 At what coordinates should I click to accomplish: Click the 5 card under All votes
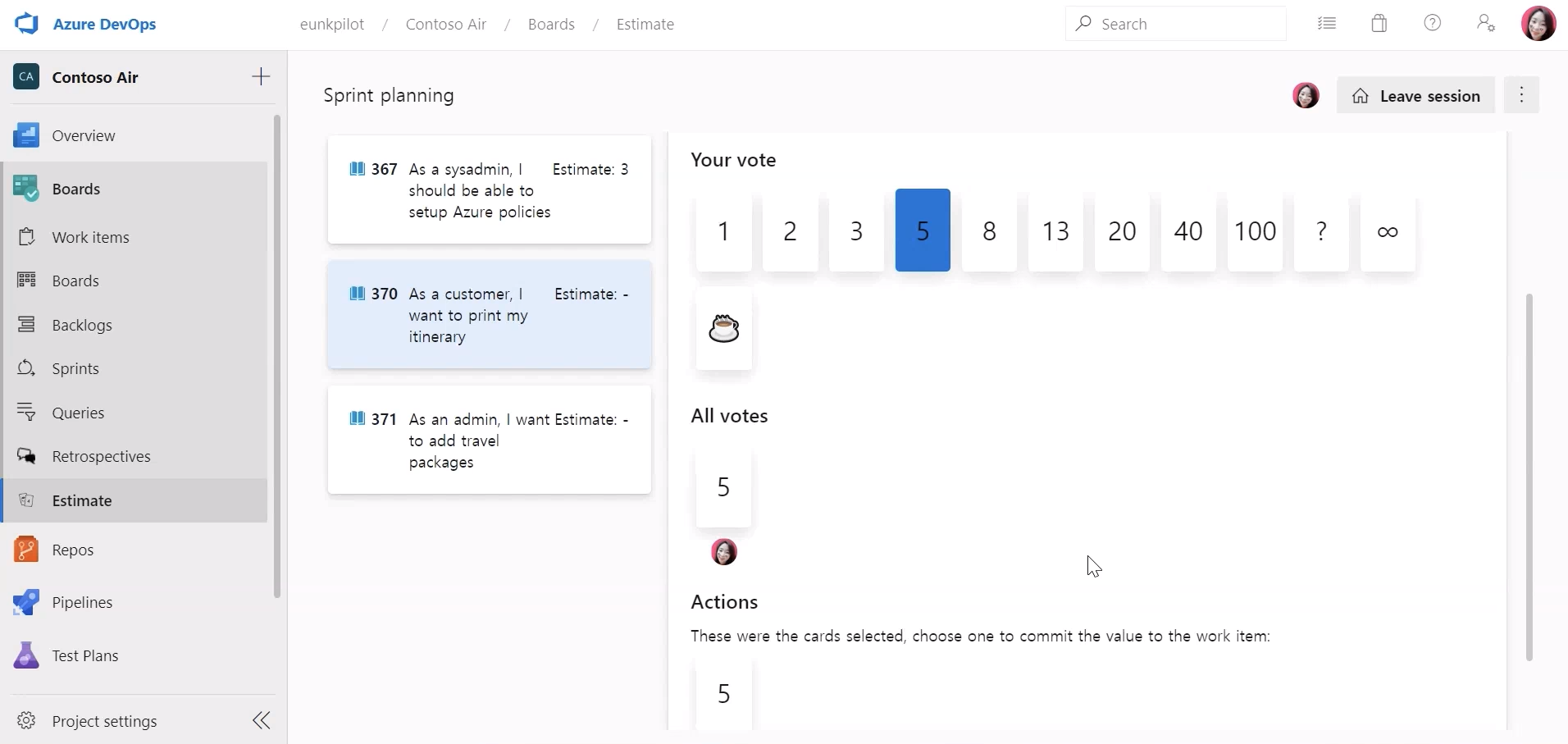[x=724, y=486]
